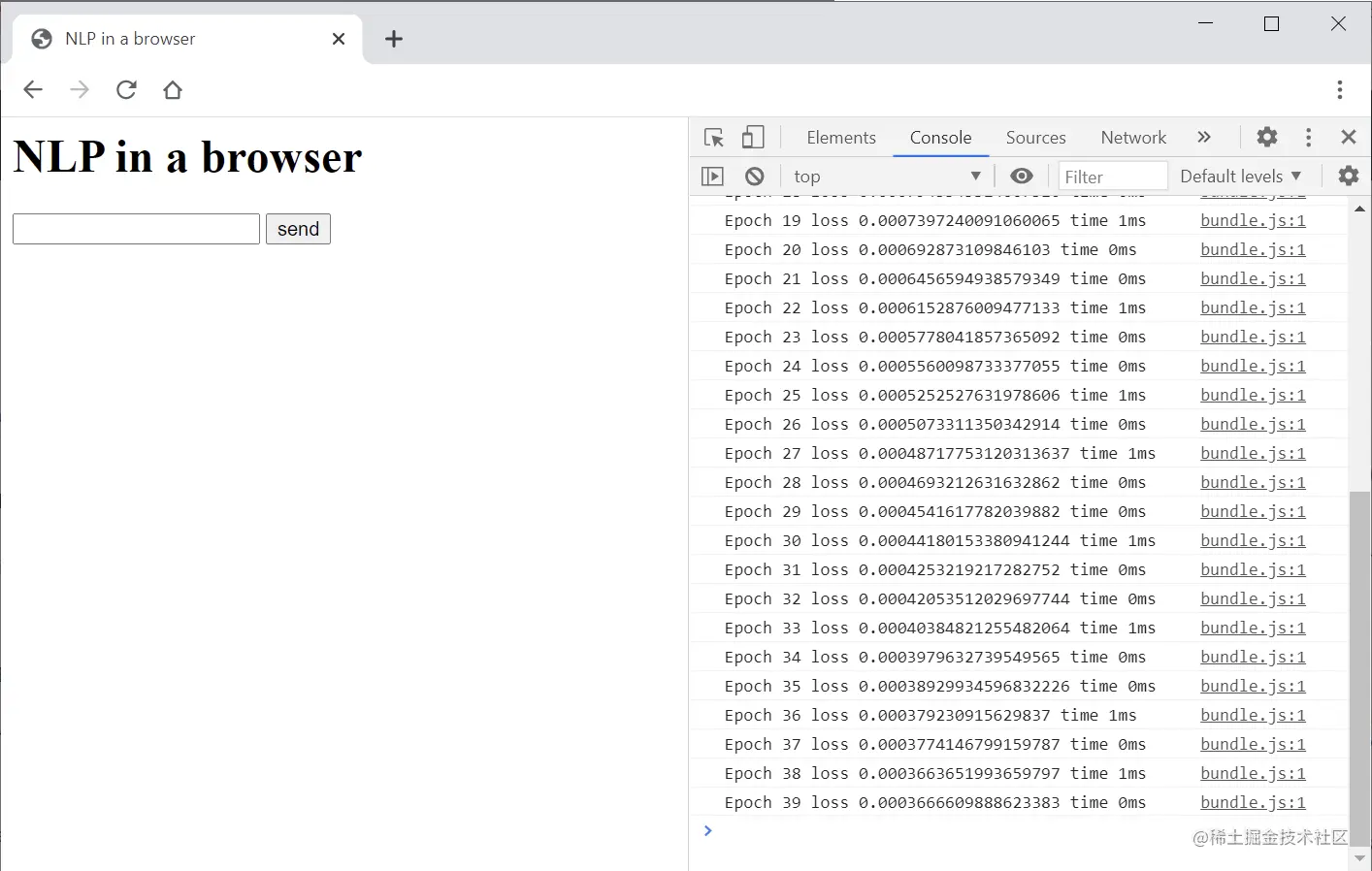The width and height of the screenshot is (1372, 871).
Task: Maximize the browser window
Action: [x=1271, y=23]
